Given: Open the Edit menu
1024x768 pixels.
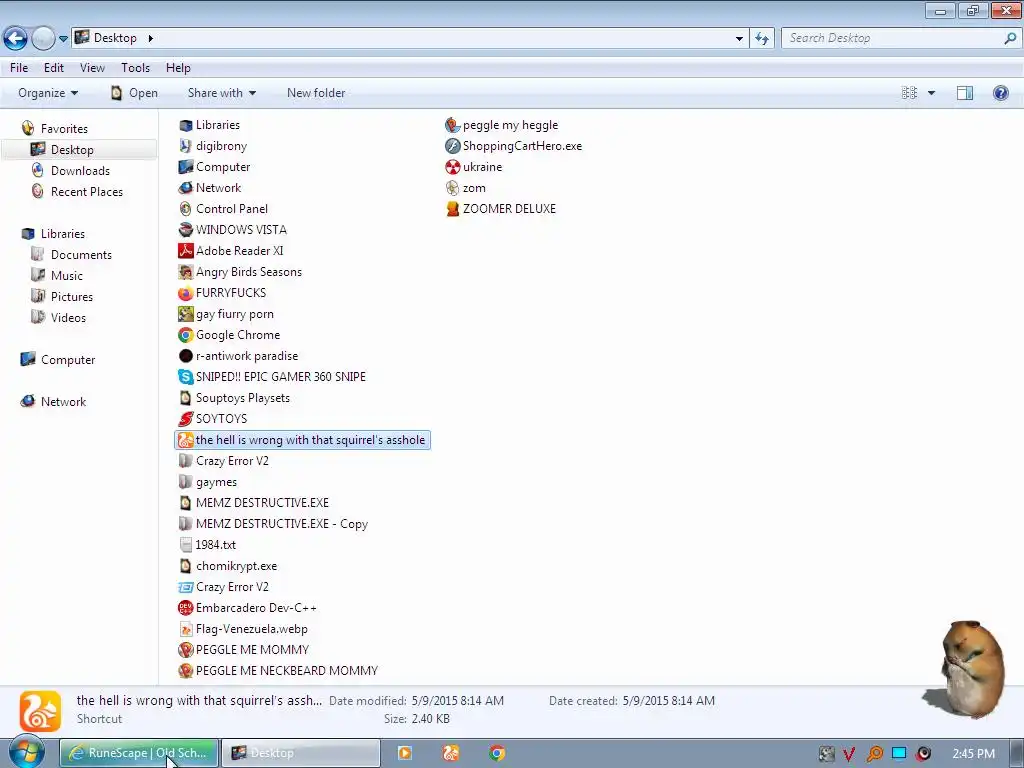Looking at the screenshot, I should click(54, 68).
